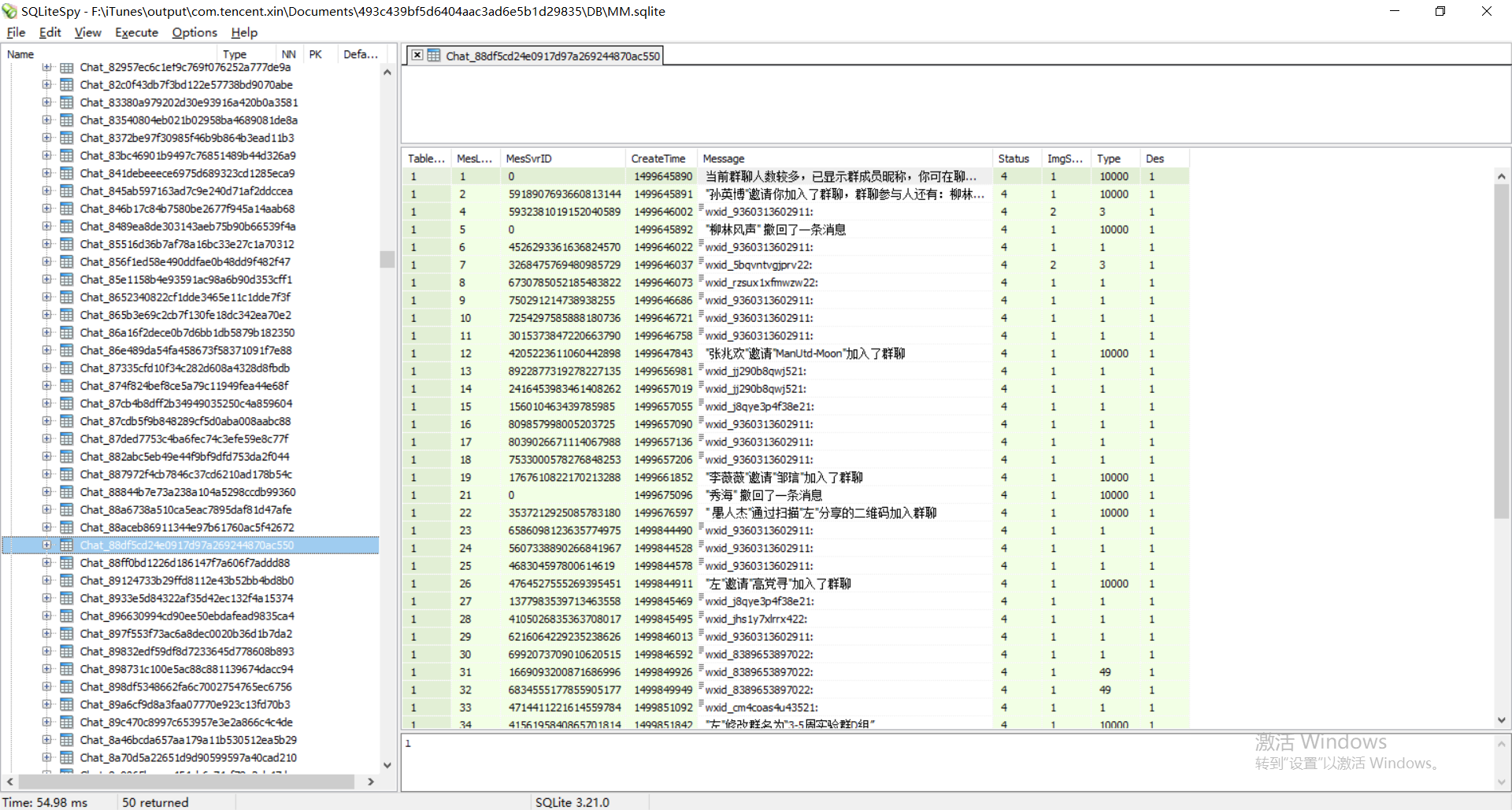Click table icon of Chat_897f553f73ac6a8dec0020b36d1b7da2
This screenshot has width=1512, height=810.
(x=67, y=634)
